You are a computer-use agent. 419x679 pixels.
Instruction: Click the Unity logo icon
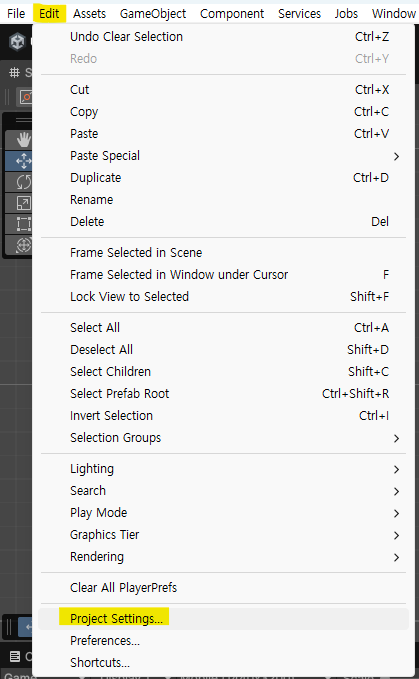[x=18, y=42]
